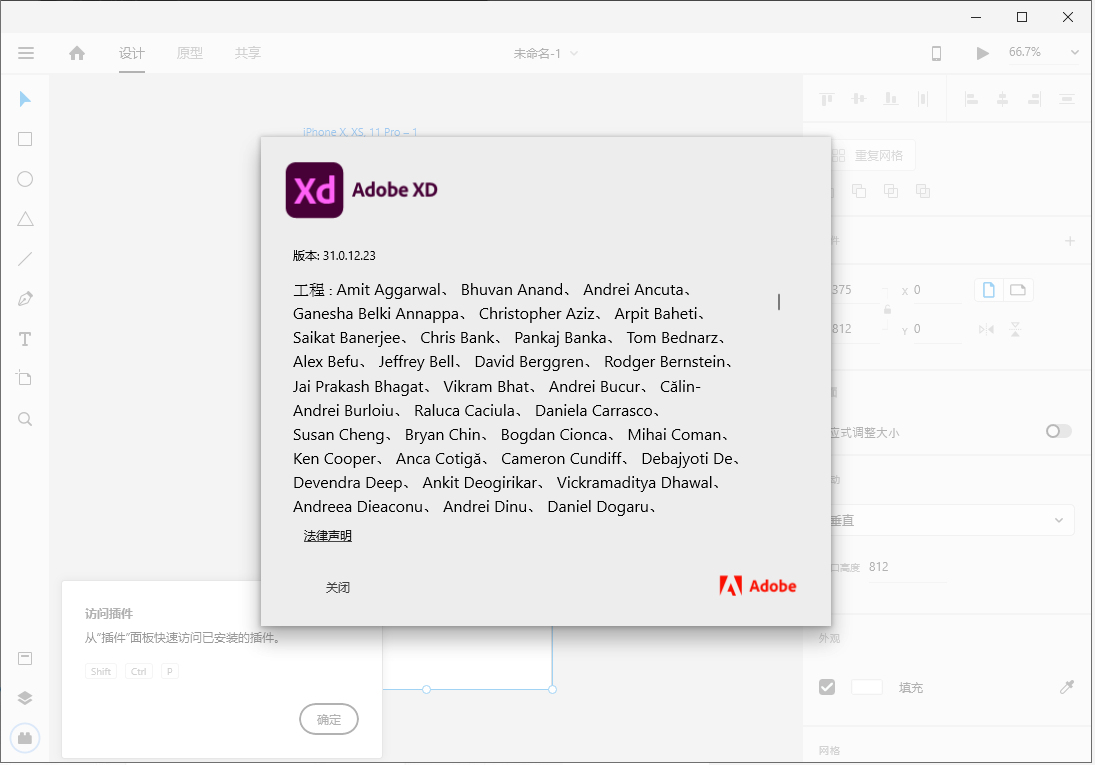Flip horizontally icon
Viewport: 1095px width, 765px height.
coord(986,329)
